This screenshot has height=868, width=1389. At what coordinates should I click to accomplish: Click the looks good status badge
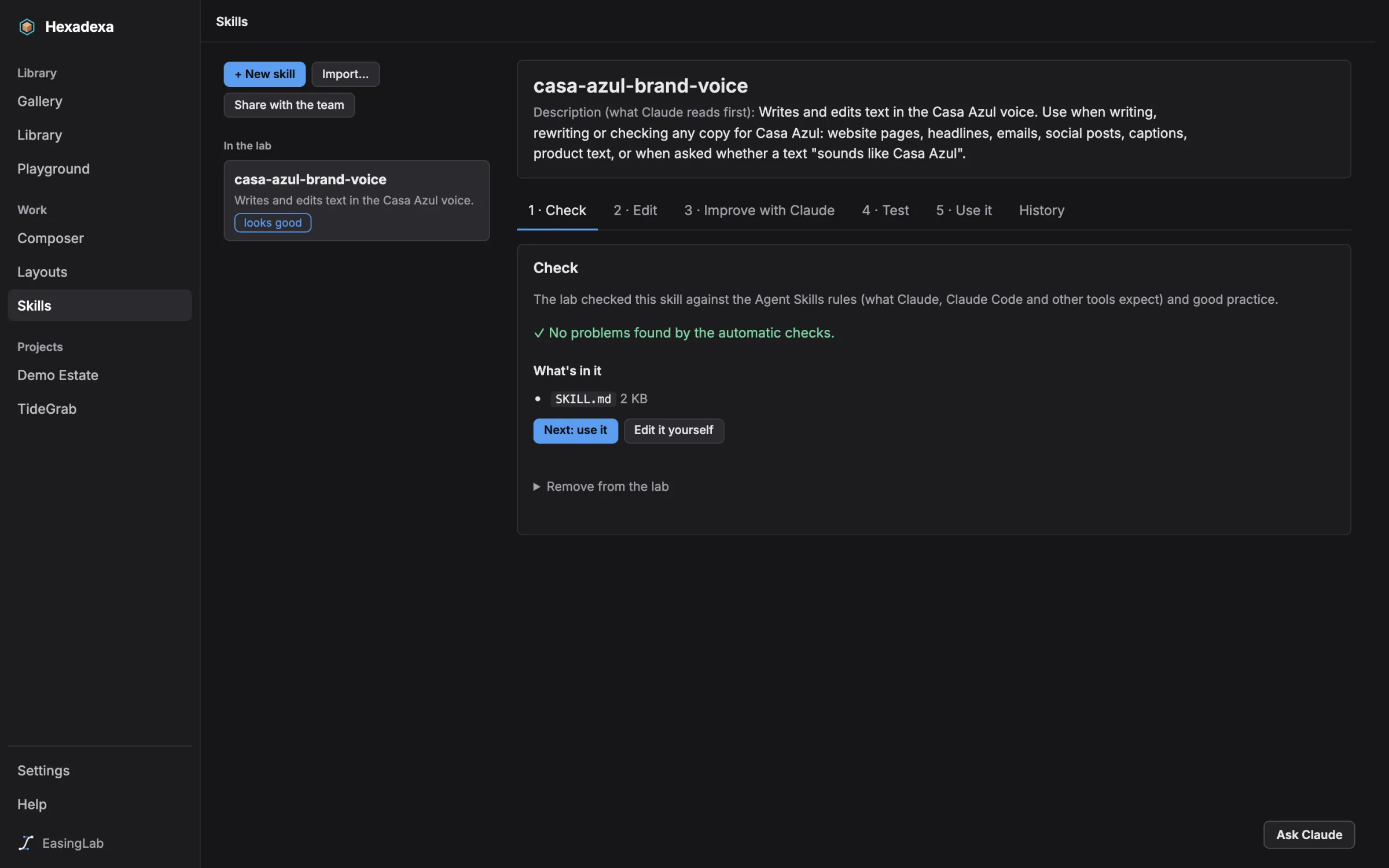click(x=273, y=223)
